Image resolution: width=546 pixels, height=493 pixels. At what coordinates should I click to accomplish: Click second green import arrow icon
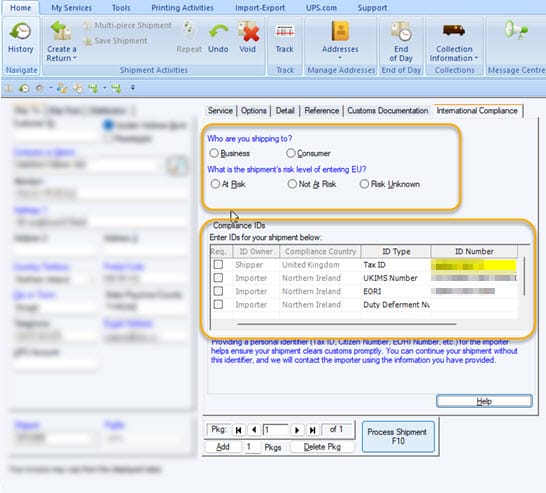point(116,88)
